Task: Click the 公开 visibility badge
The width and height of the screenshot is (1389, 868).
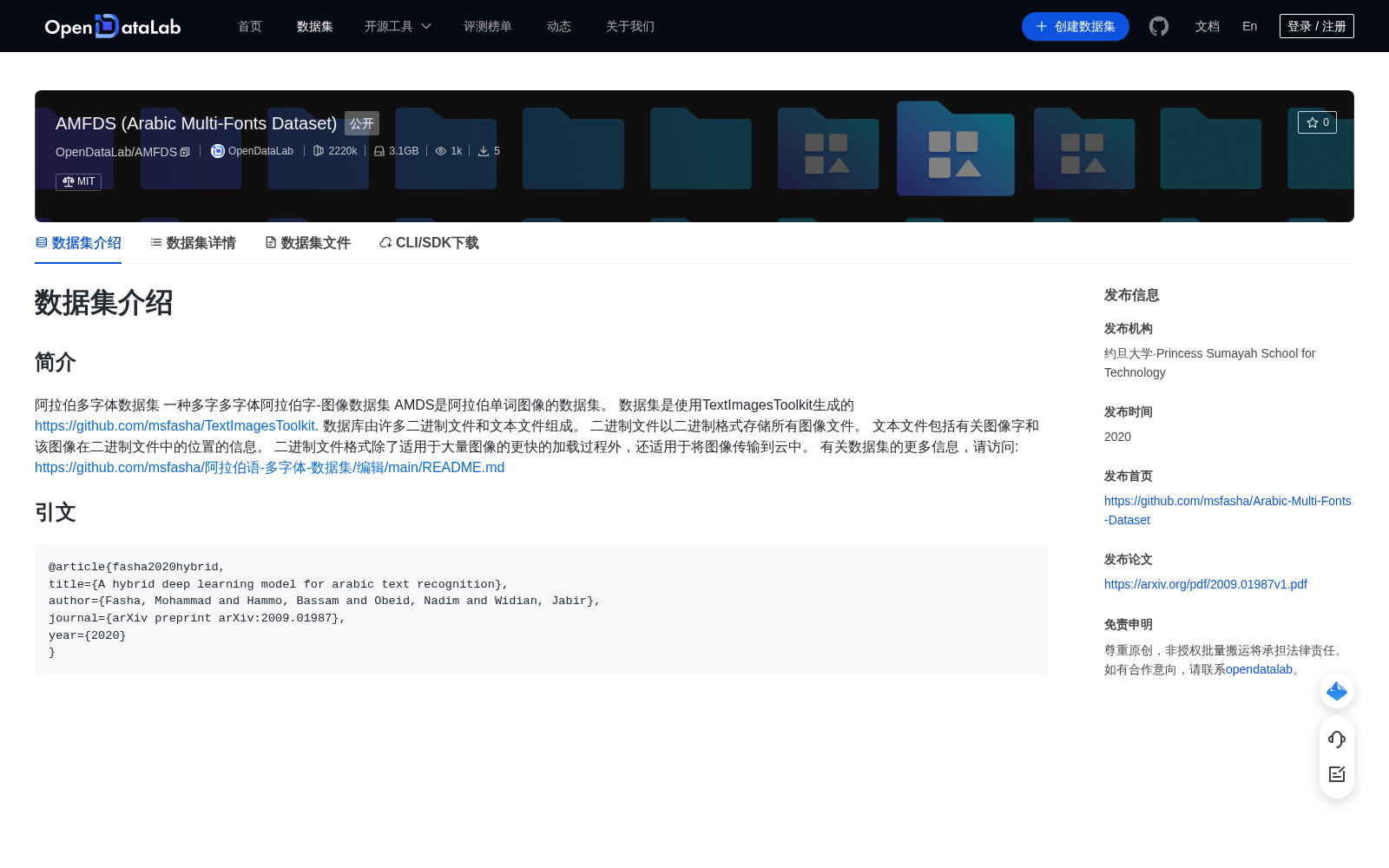Action: (362, 123)
